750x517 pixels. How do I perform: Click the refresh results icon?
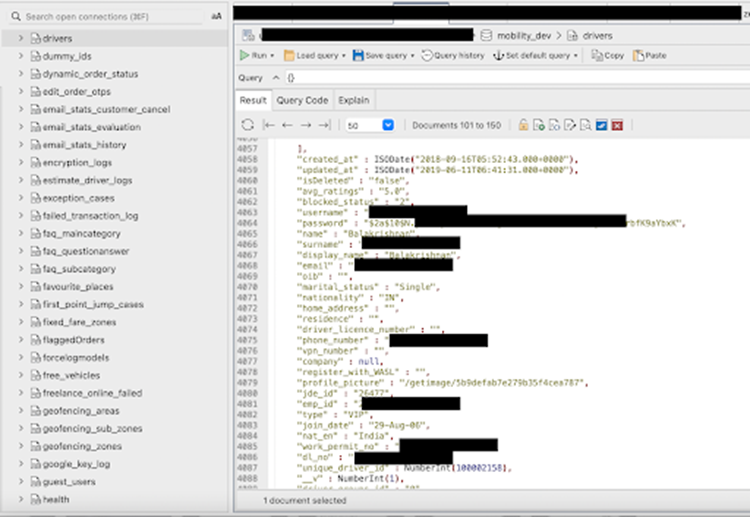click(x=247, y=125)
